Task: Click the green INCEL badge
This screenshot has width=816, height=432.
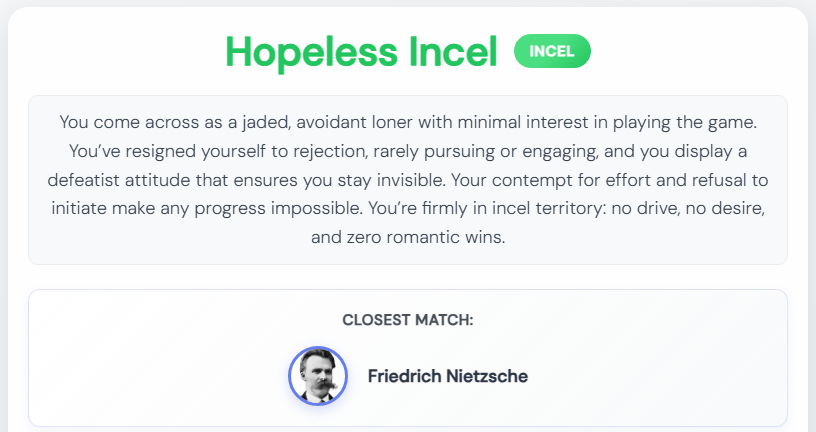Action: tap(552, 51)
